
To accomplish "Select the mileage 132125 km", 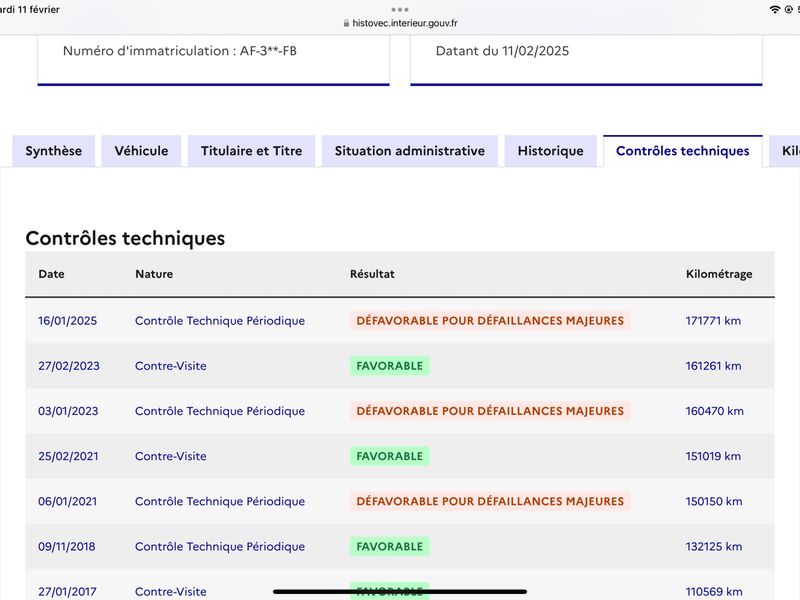I will pos(714,546).
